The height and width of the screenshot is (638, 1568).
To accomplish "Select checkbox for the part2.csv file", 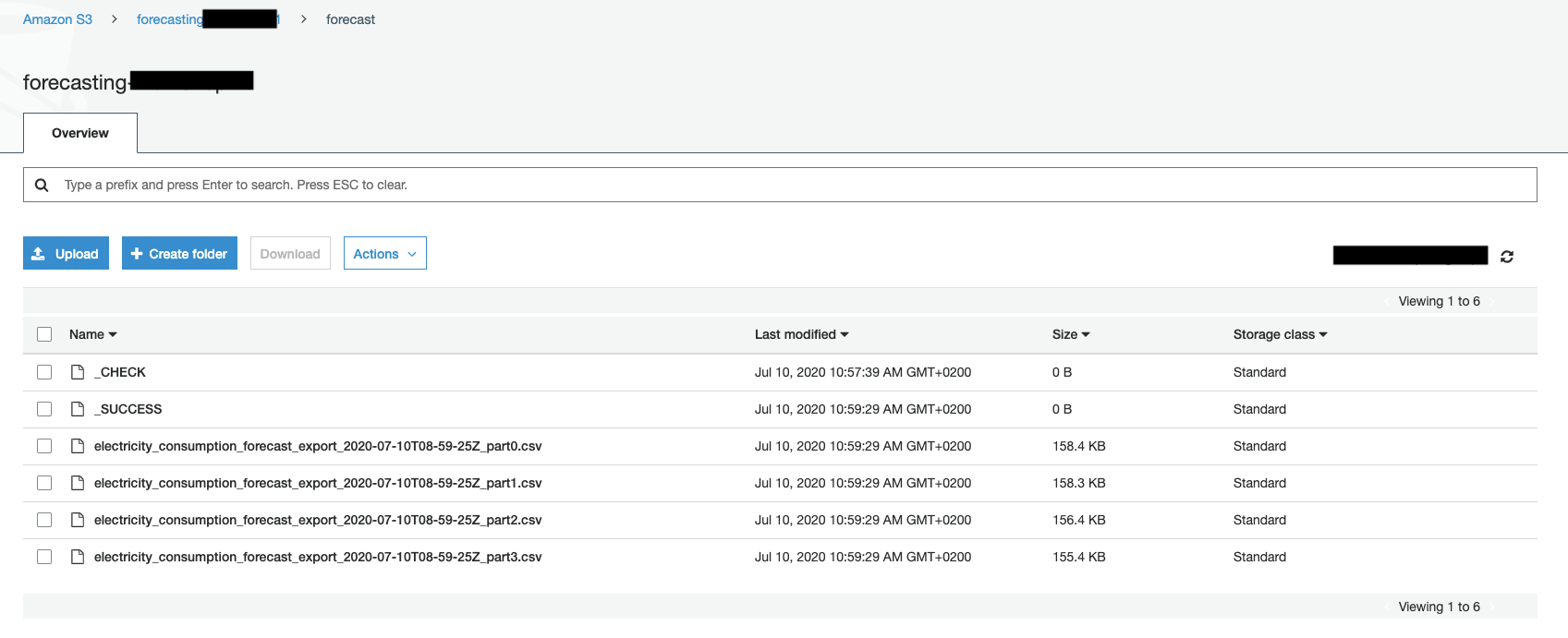I will pyautogui.click(x=44, y=520).
